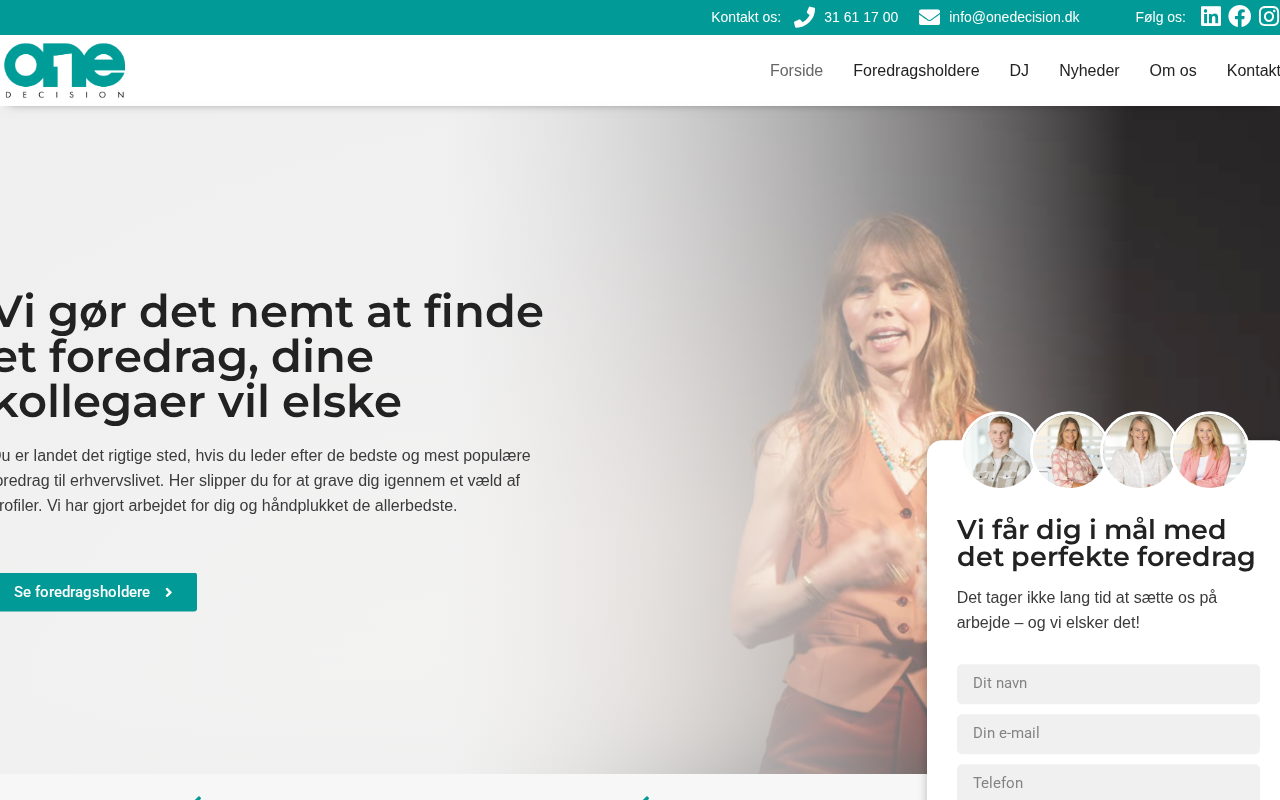Viewport: 1280px width, 800px height.
Task: Email info@onedecision.dk link
Action: pos(1014,17)
